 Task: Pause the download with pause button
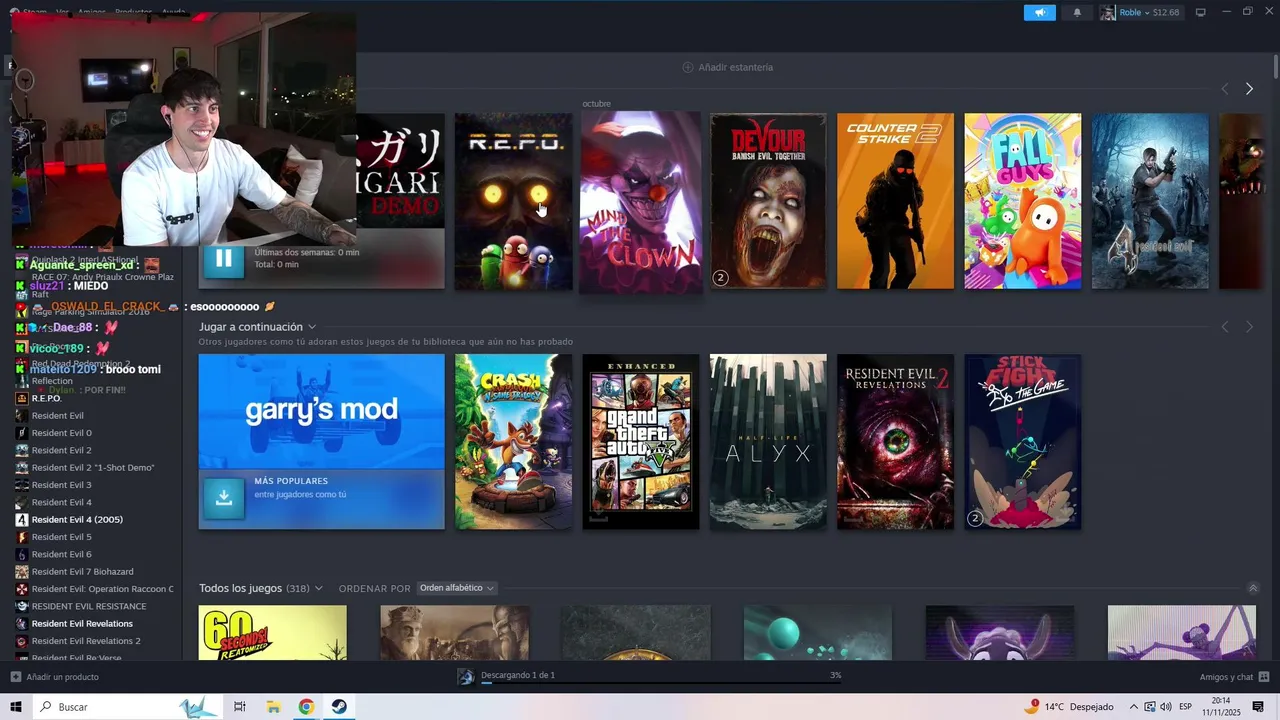pos(224,259)
